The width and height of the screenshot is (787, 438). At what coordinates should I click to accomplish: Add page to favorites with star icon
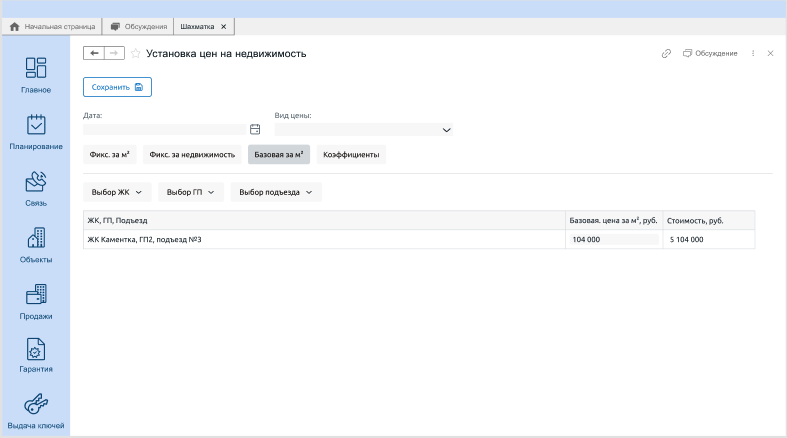(136, 53)
